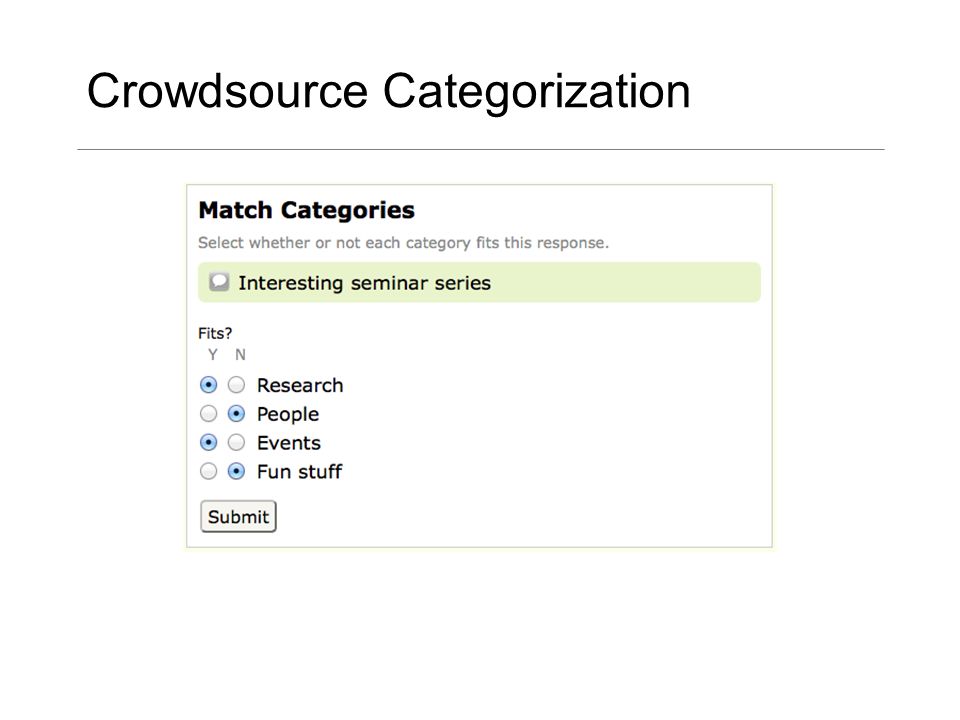Select Yes radio for Research

(x=209, y=385)
